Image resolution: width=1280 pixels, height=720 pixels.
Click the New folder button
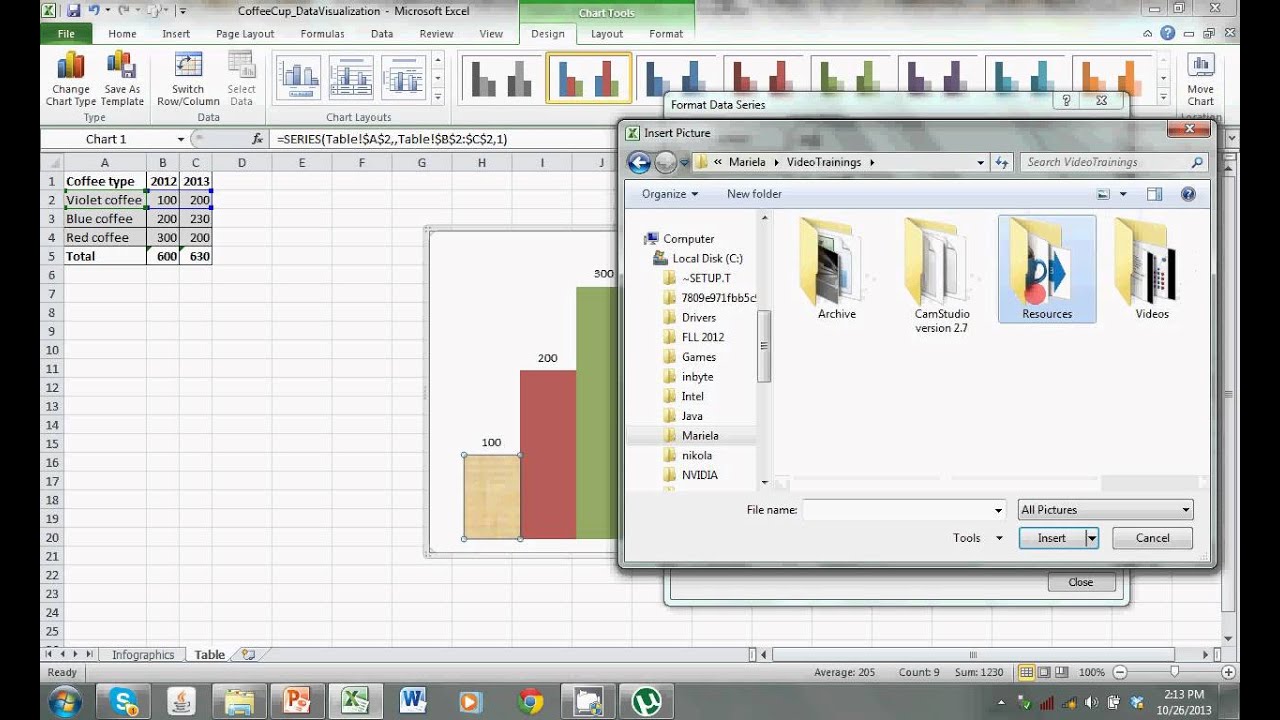pos(754,194)
